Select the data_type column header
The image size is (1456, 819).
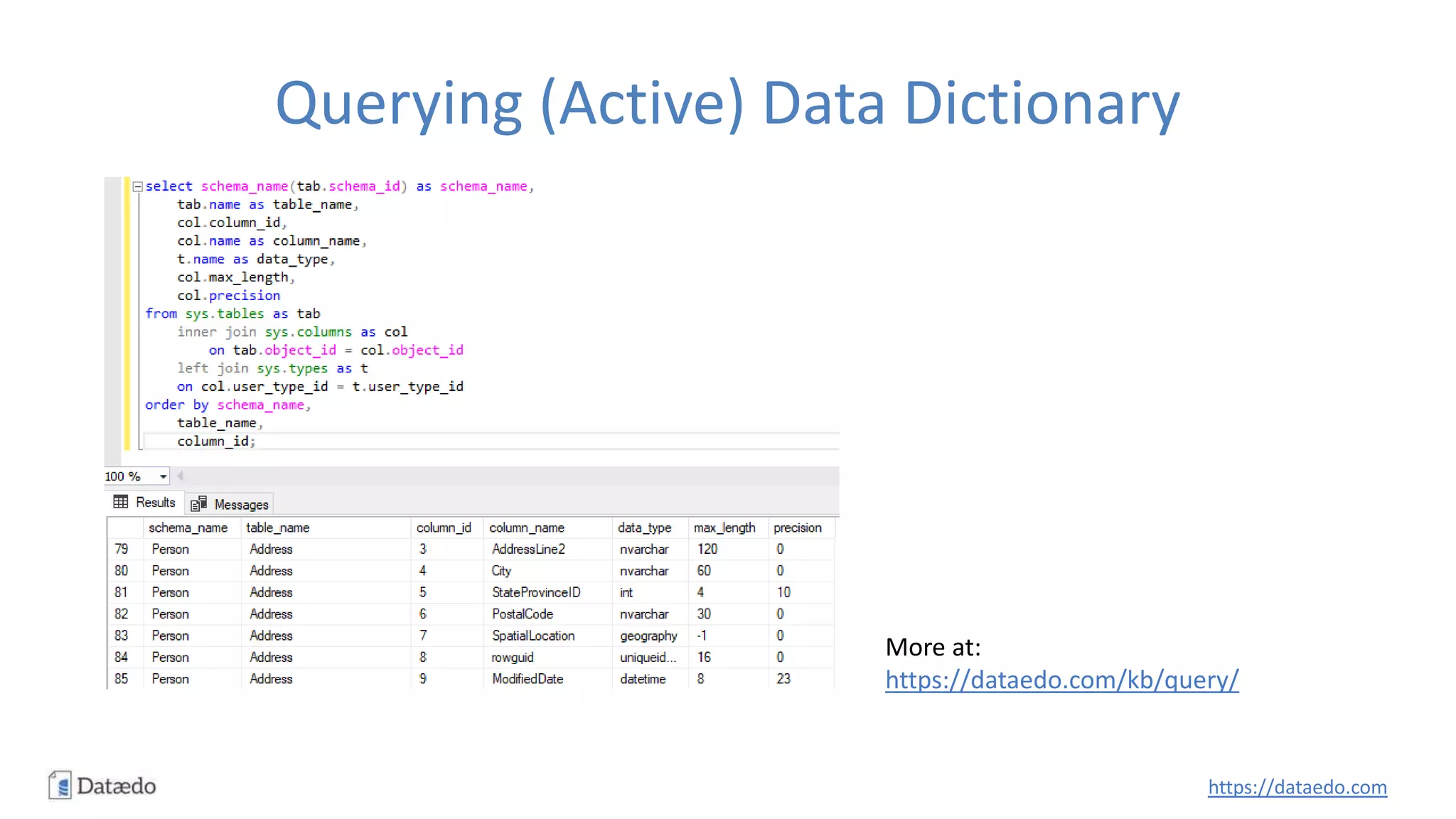click(x=644, y=528)
